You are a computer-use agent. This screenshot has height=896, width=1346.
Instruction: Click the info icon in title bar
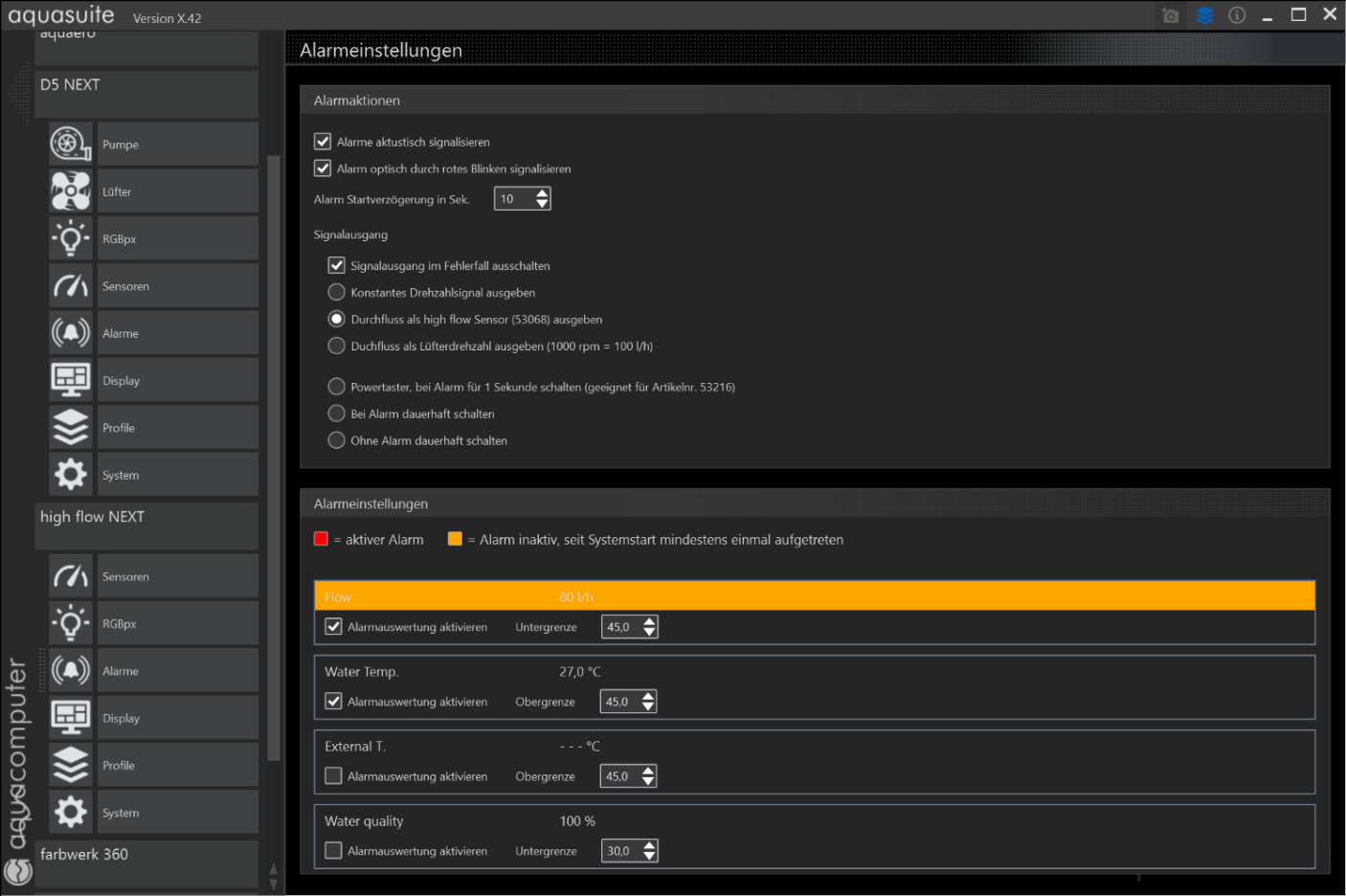click(x=1237, y=15)
